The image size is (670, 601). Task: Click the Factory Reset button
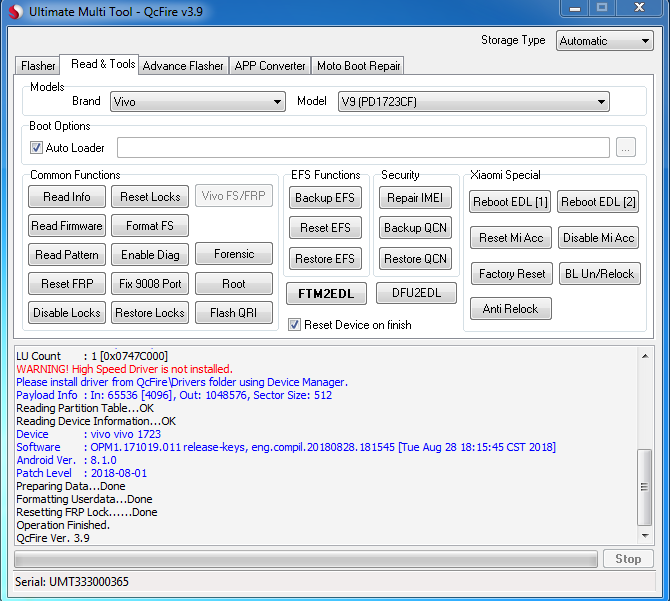(x=512, y=273)
